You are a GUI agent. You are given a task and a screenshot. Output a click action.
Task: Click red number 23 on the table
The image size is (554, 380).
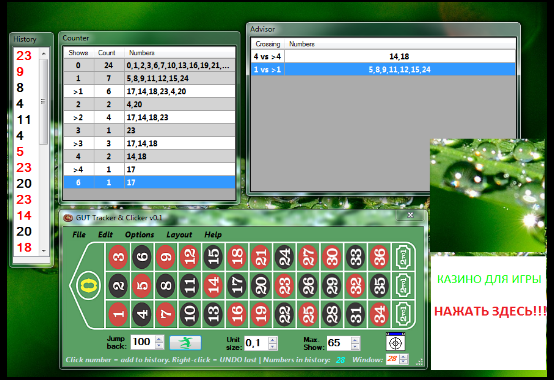tap(284, 285)
